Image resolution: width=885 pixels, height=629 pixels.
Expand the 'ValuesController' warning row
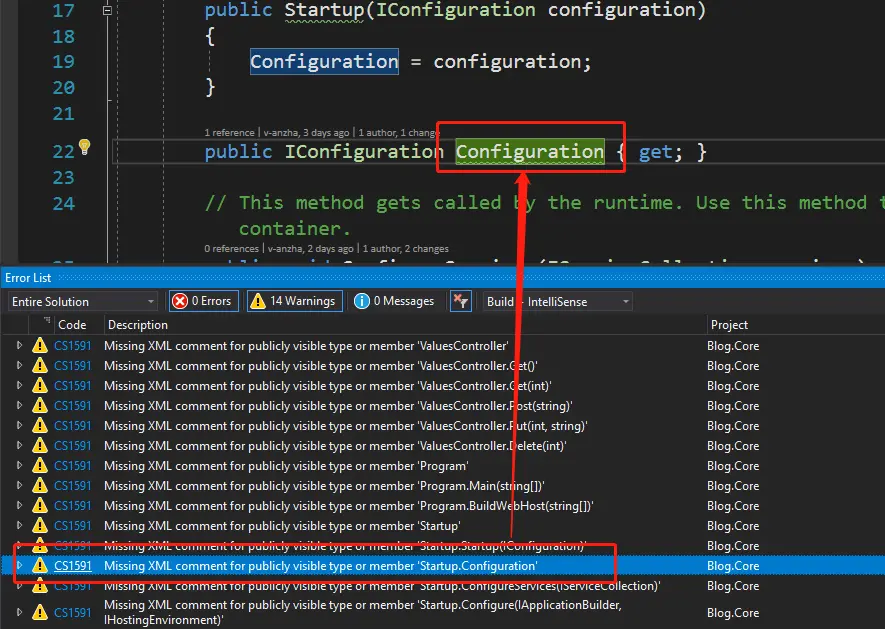pyautogui.click(x=19, y=345)
